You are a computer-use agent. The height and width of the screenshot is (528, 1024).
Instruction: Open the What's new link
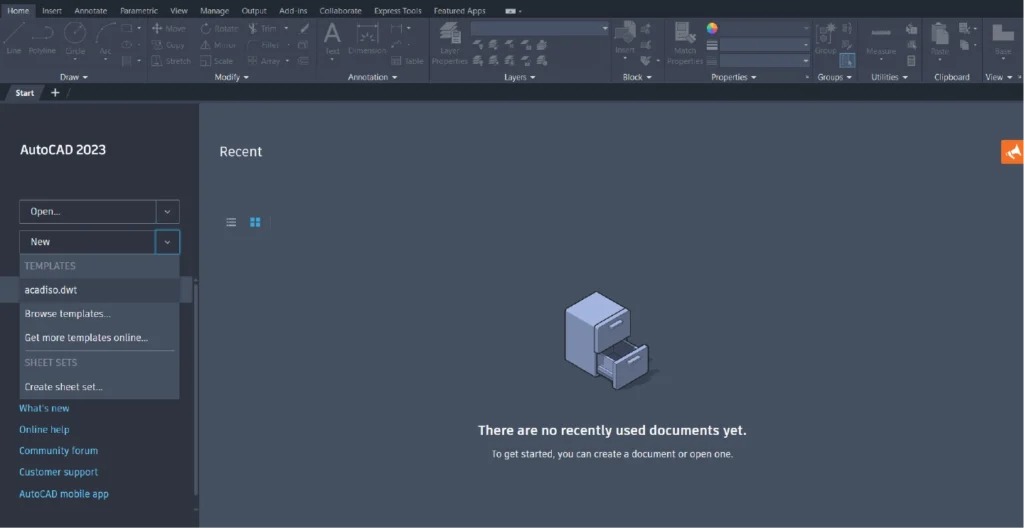pos(44,408)
